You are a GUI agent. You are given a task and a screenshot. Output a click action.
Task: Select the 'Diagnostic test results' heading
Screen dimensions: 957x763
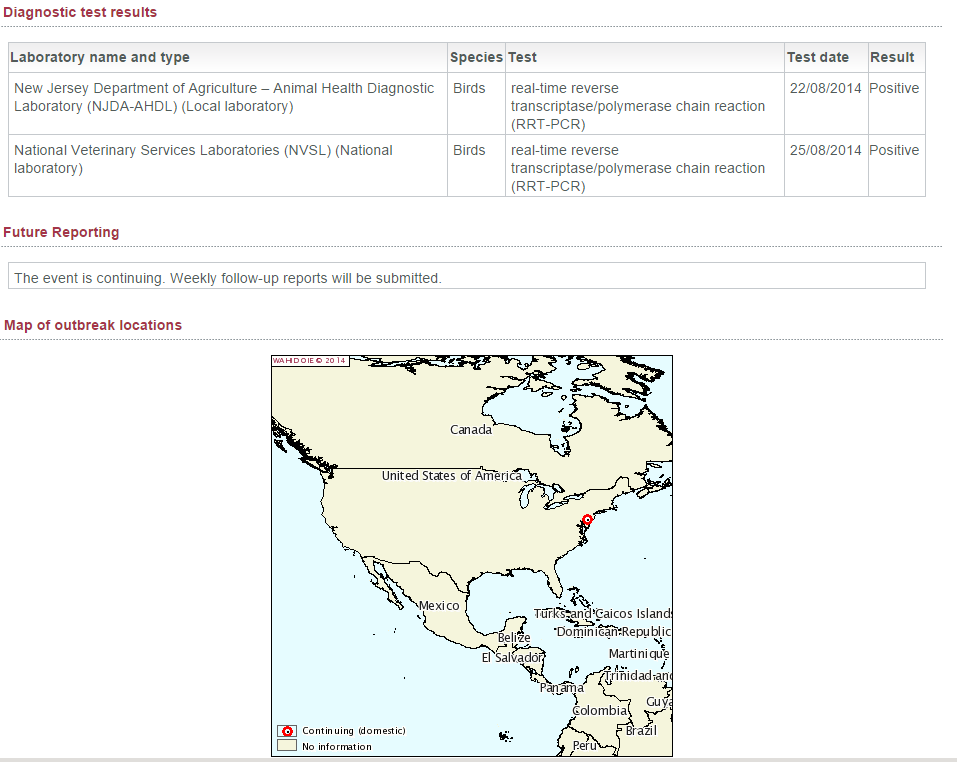point(80,12)
